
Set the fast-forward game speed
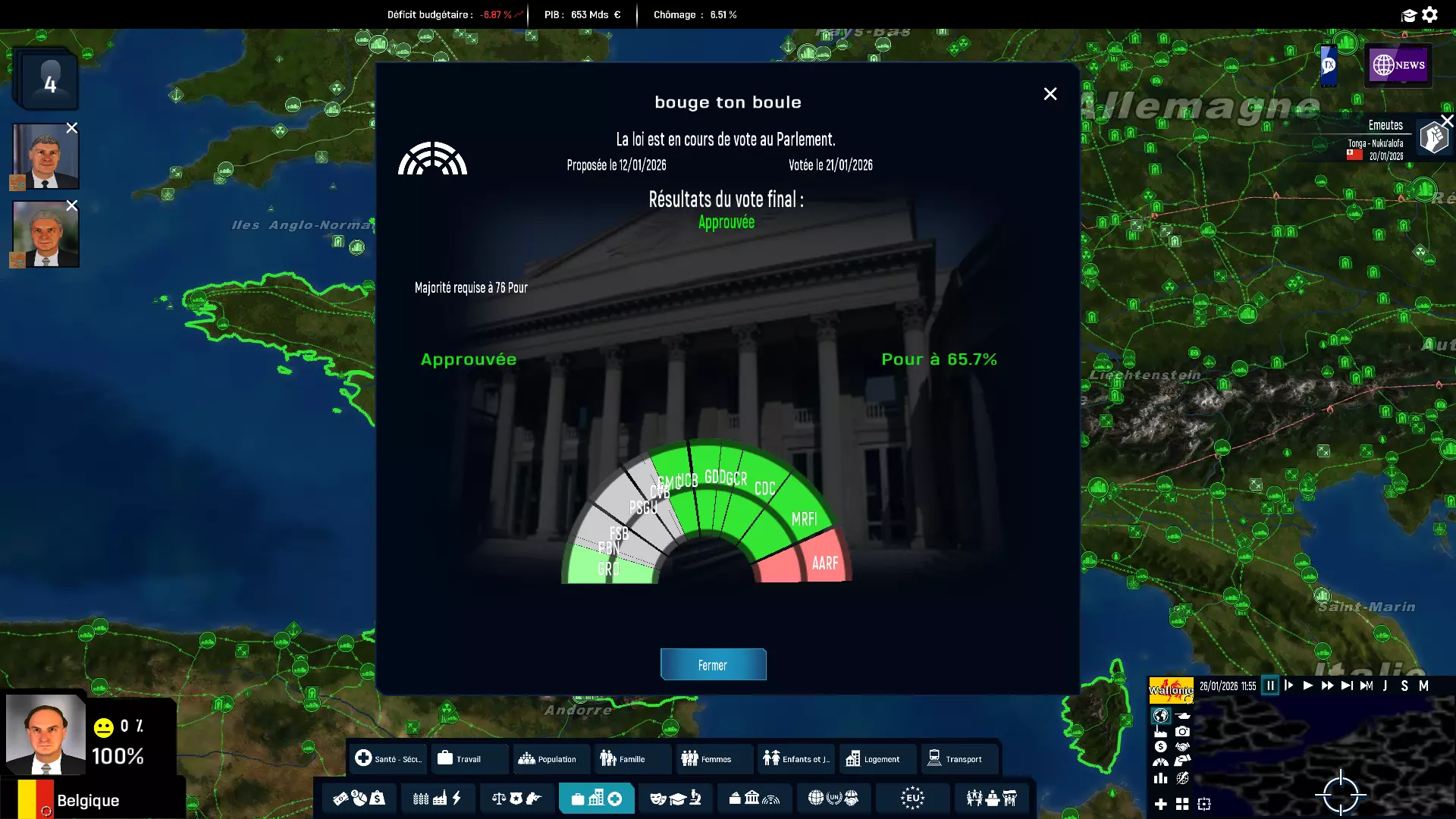[1327, 686]
